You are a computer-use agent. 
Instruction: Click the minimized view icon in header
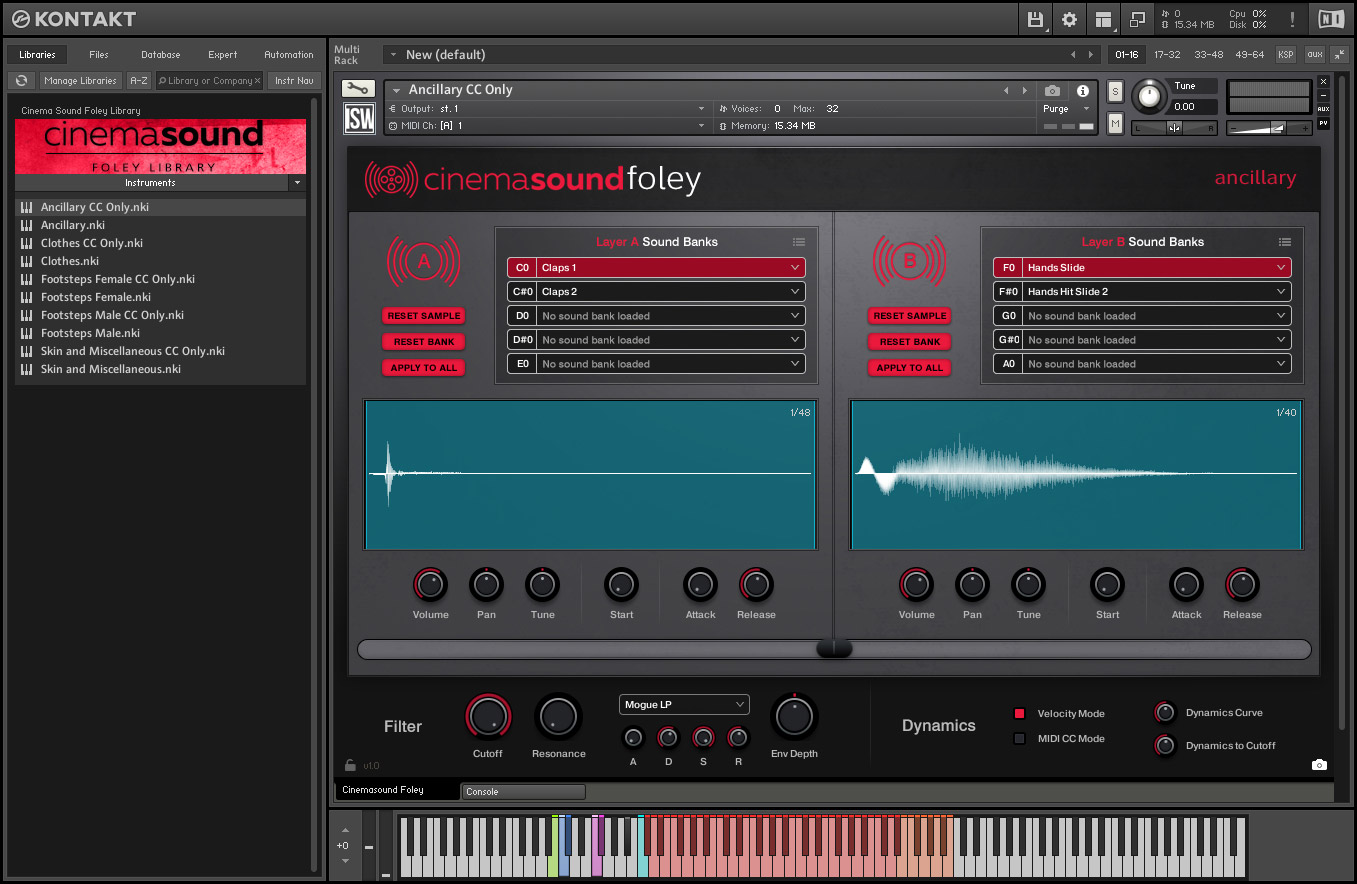coord(1136,19)
